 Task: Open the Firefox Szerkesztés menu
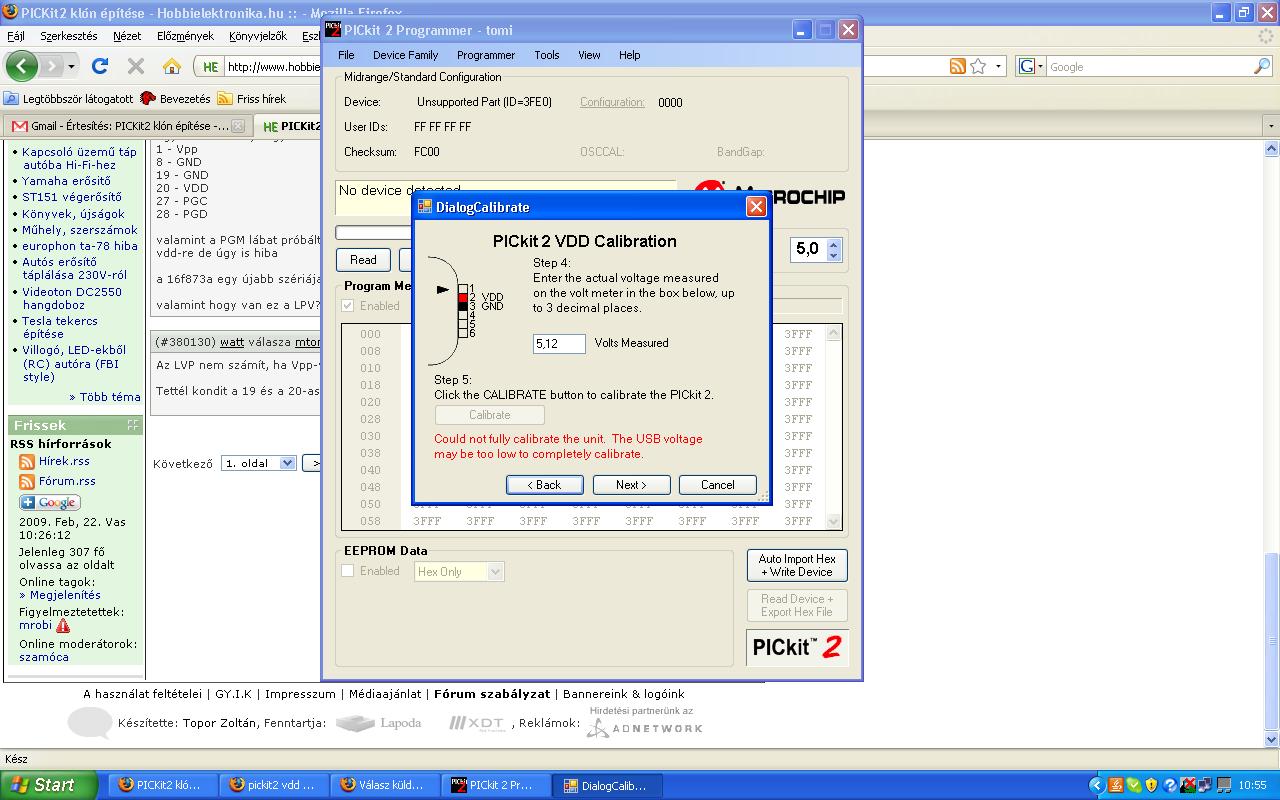coord(69,36)
